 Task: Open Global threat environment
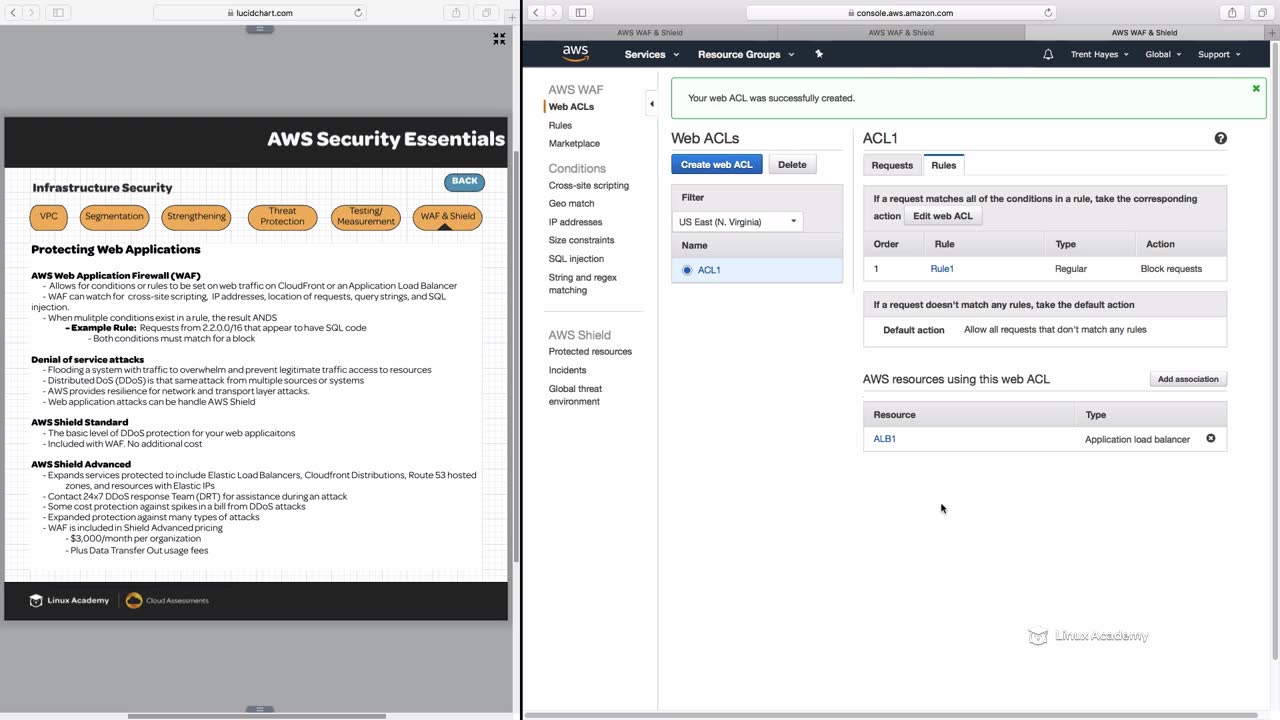click(x=575, y=395)
